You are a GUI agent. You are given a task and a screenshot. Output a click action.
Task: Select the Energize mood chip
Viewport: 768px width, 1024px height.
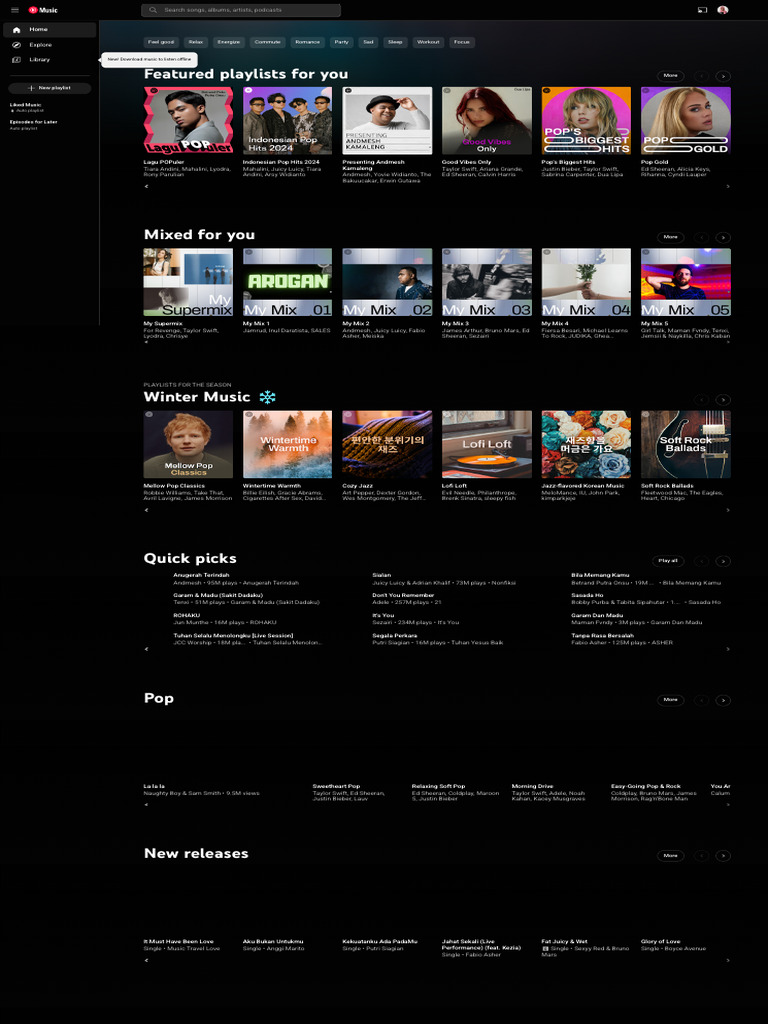229,42
